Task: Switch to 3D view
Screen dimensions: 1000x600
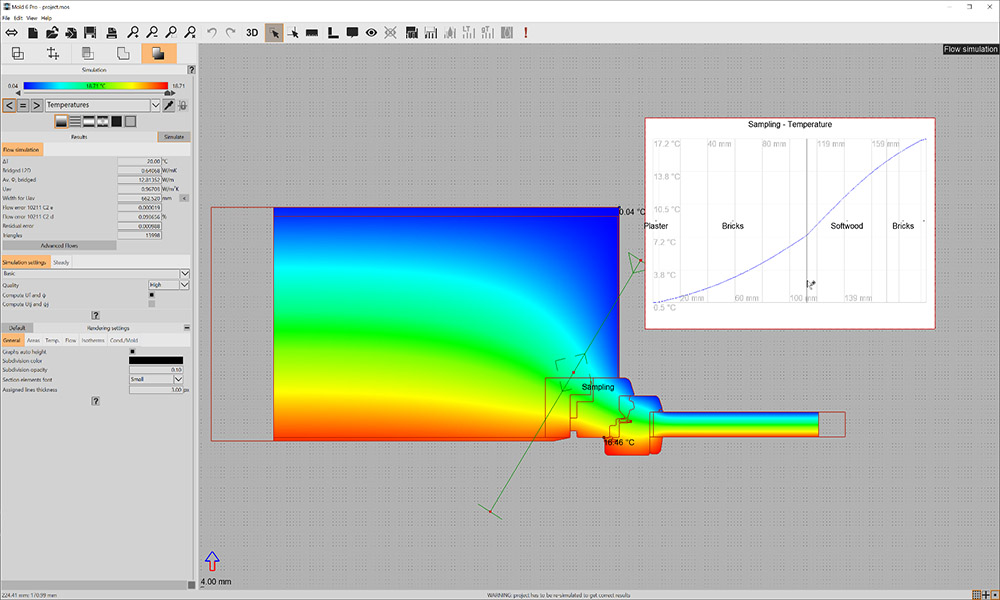Action: tap(252, 33)
